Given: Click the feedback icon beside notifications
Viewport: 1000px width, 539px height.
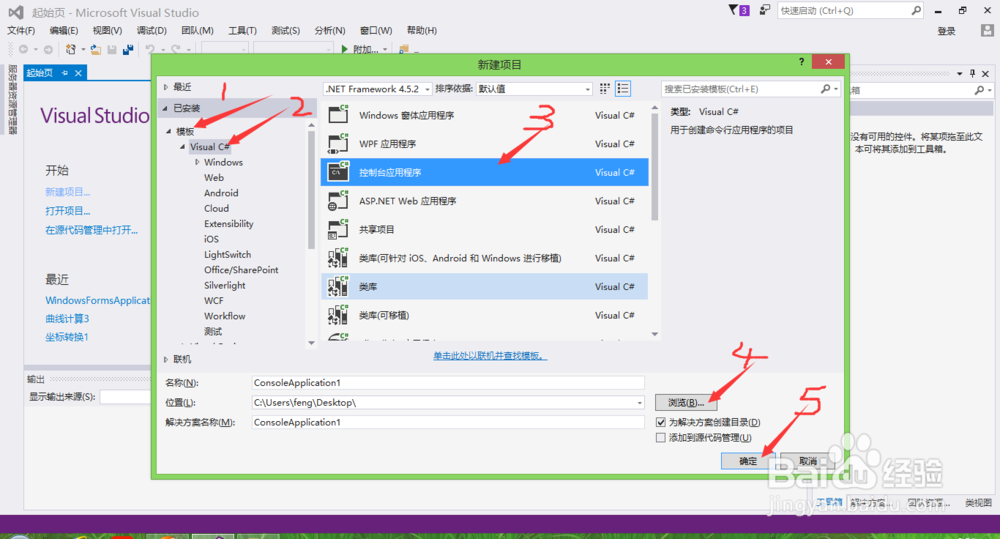Looking at the screenshot, I should (764, 10).
